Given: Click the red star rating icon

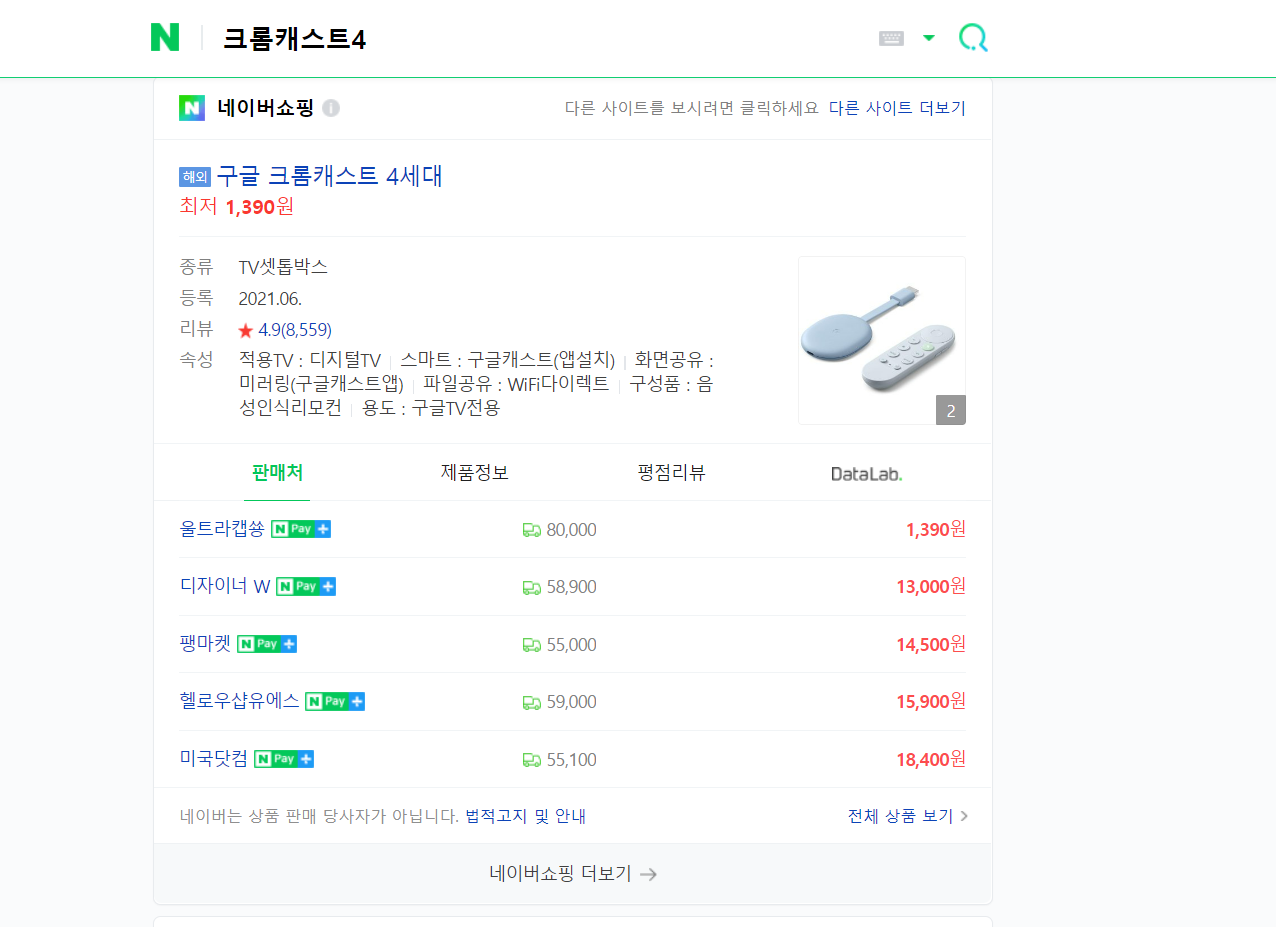Looking at the screenshot, I should pos(246,330).
